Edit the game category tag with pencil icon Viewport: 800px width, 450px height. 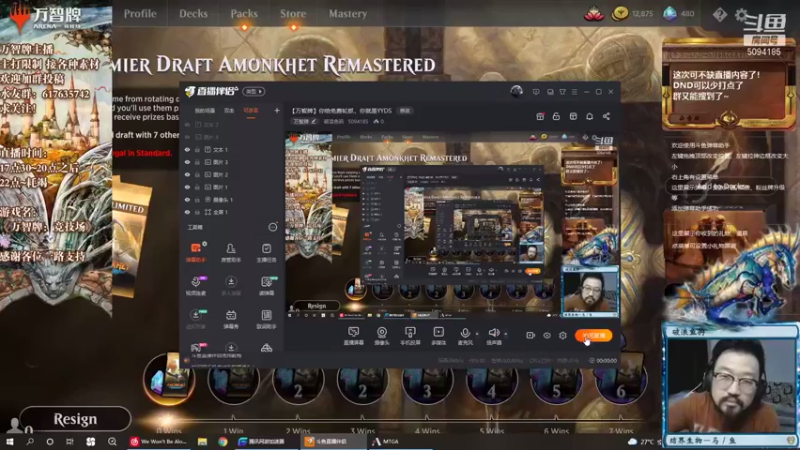pos(305,121)
